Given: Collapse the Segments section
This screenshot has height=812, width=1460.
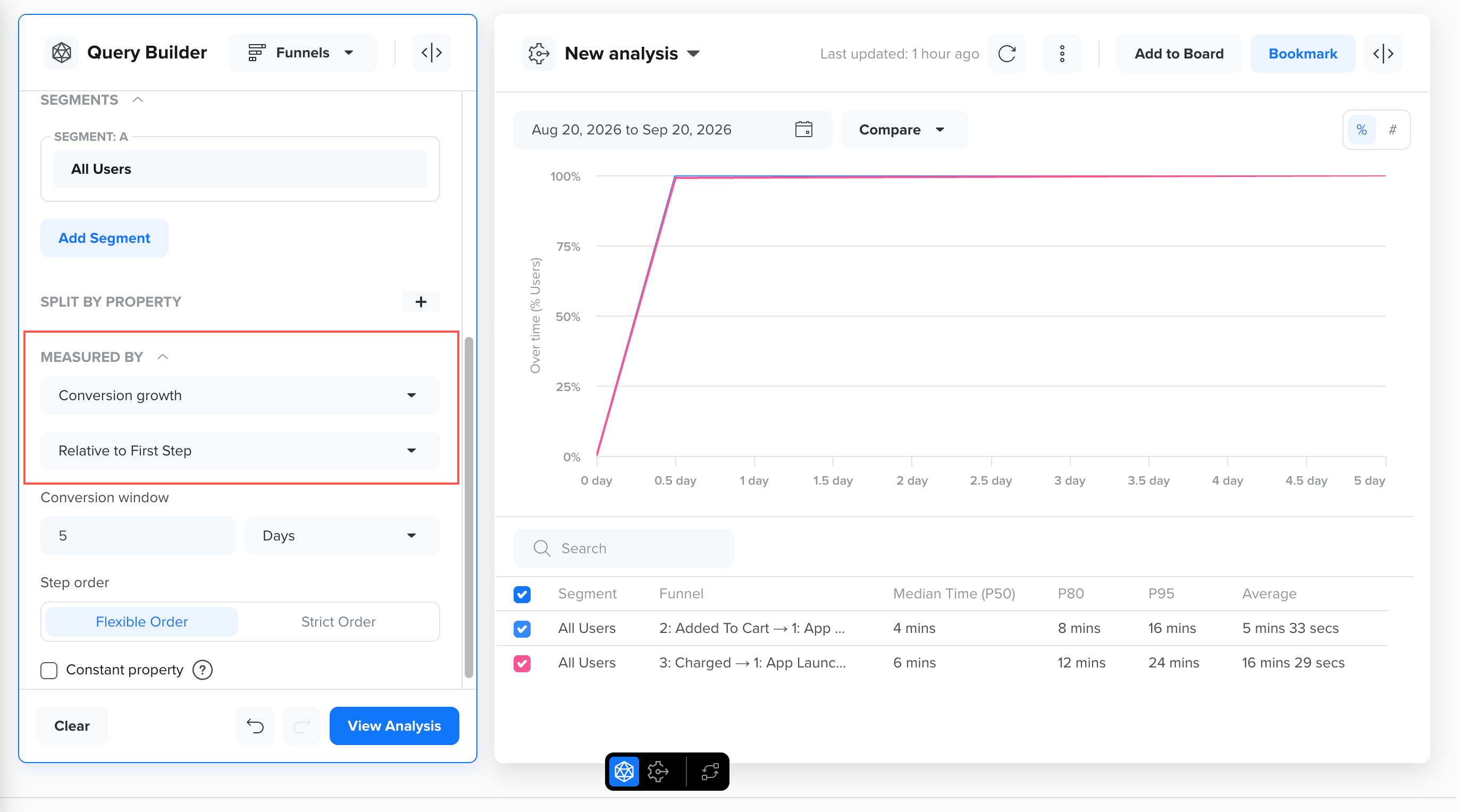Looking at the screenshot, I should [138, 100].
